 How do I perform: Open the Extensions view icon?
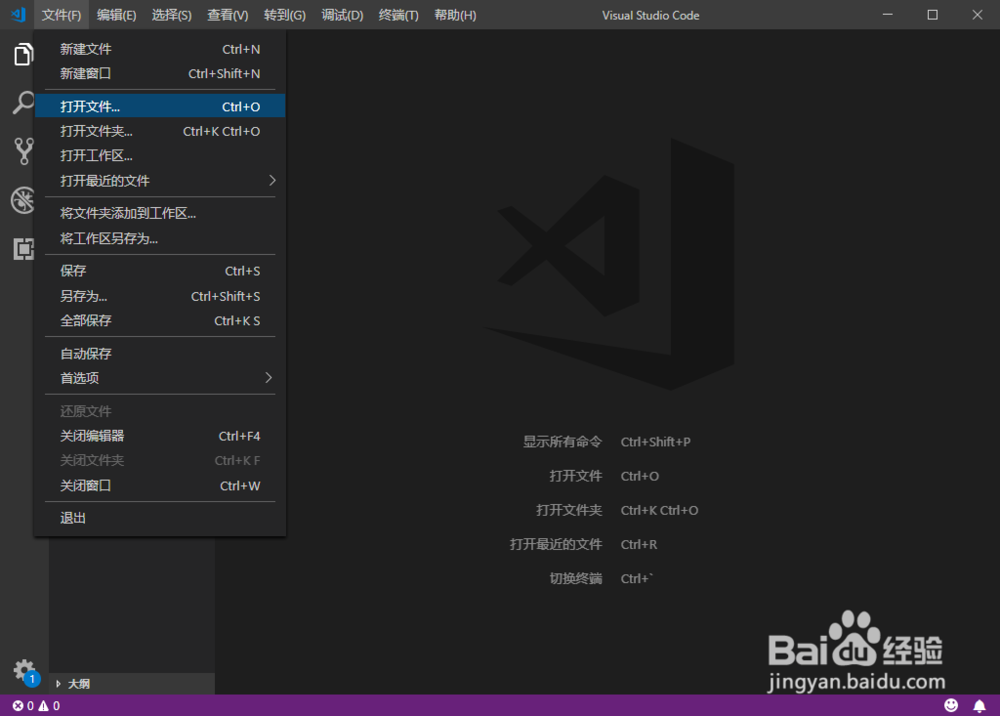[x=24, y=249]
